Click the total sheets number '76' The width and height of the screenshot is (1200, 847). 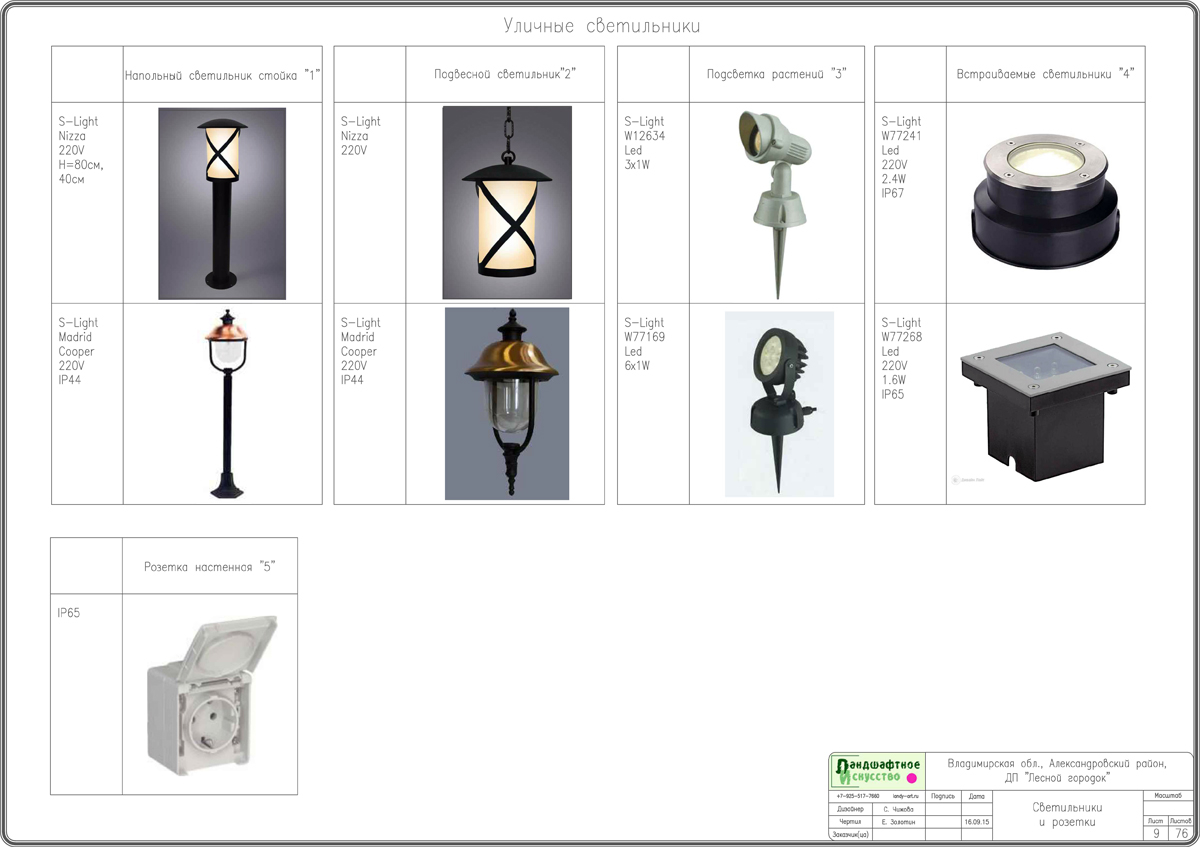tap(1182, 834)
